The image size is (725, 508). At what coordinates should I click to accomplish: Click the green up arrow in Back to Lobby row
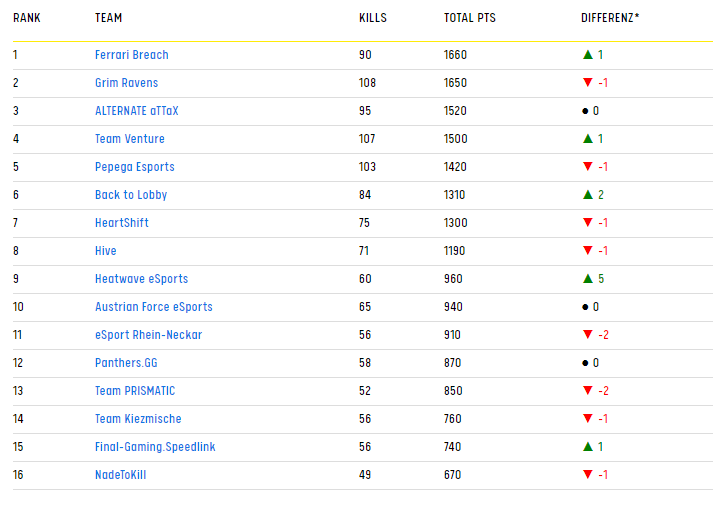[x=588, y=195]
